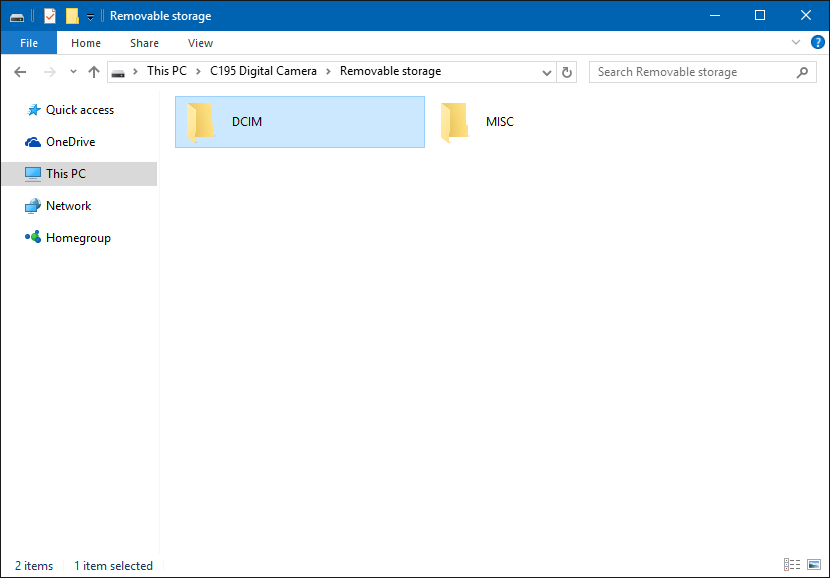Screen dimensions: 830x578
Task: Click the '2 items' status text
Action: point(34,565)
